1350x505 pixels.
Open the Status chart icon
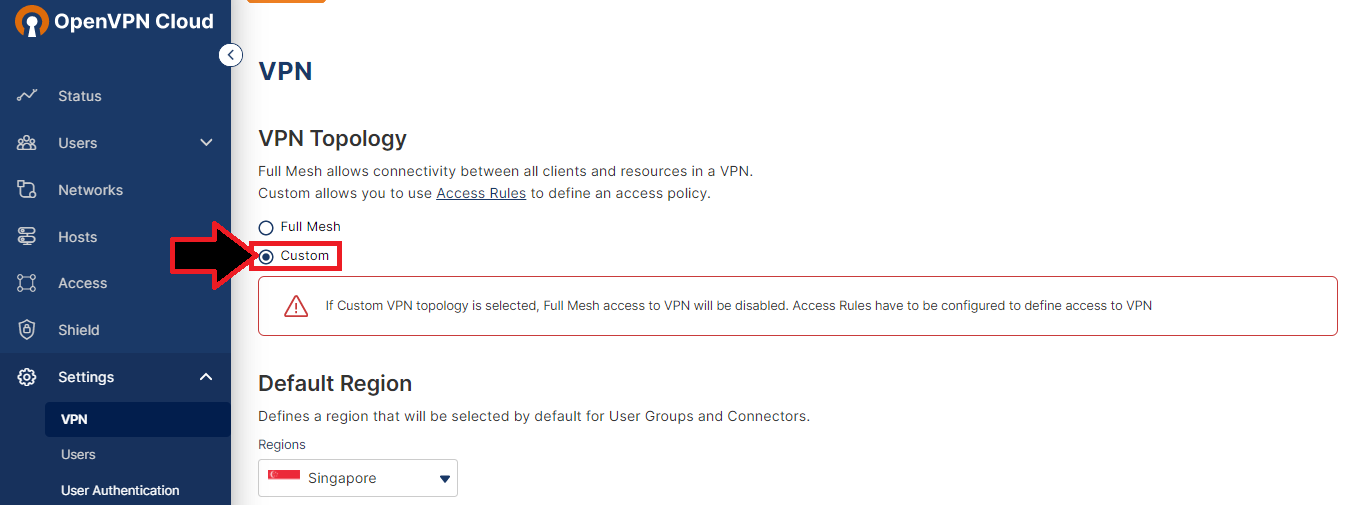(27, 96)
